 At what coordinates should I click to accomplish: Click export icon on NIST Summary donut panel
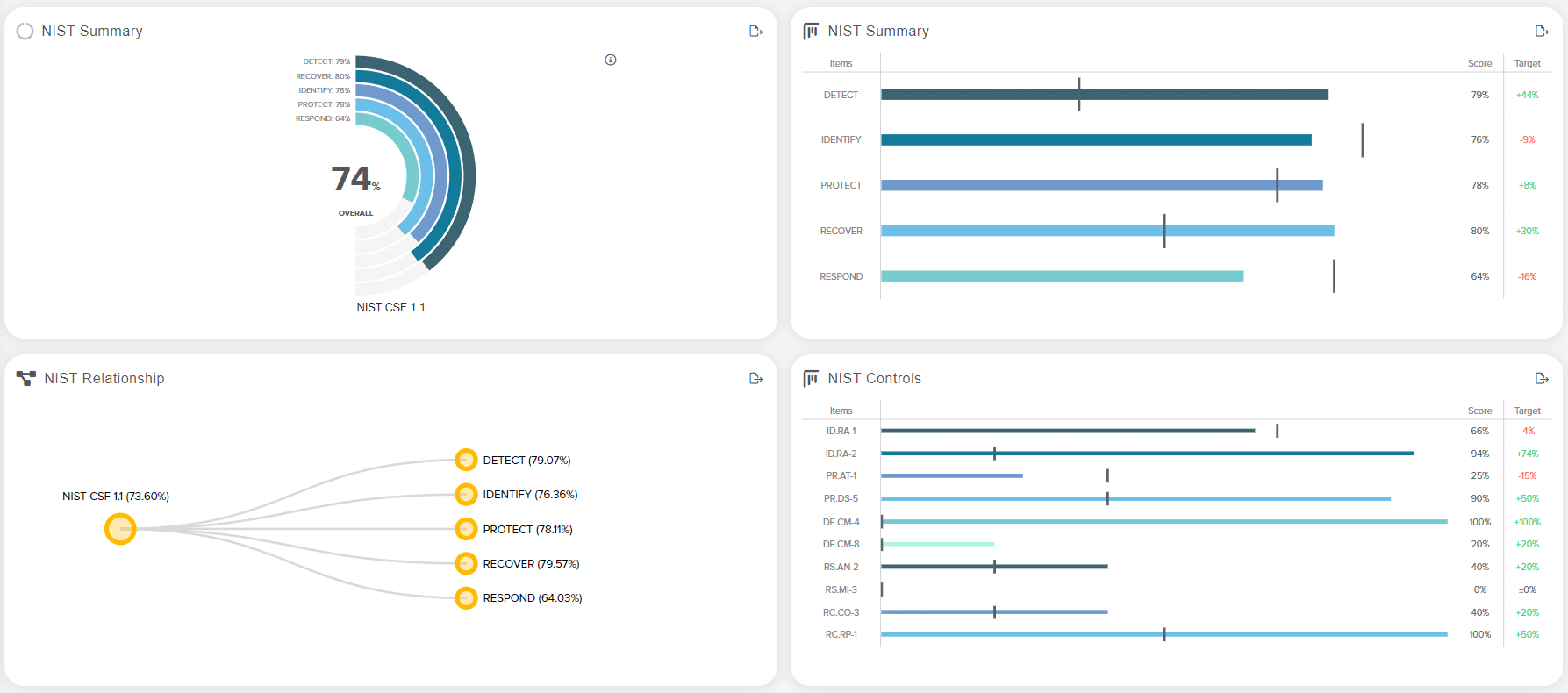click(x=755, y=32)
